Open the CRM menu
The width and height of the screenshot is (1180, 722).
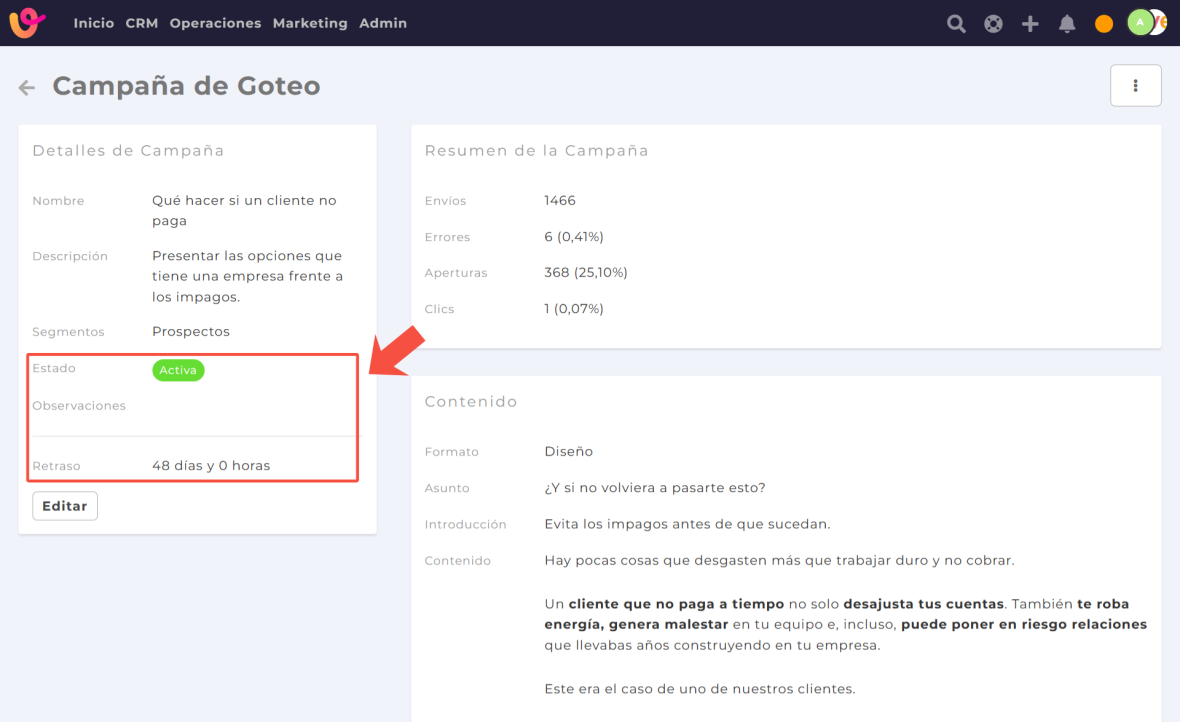142,23
